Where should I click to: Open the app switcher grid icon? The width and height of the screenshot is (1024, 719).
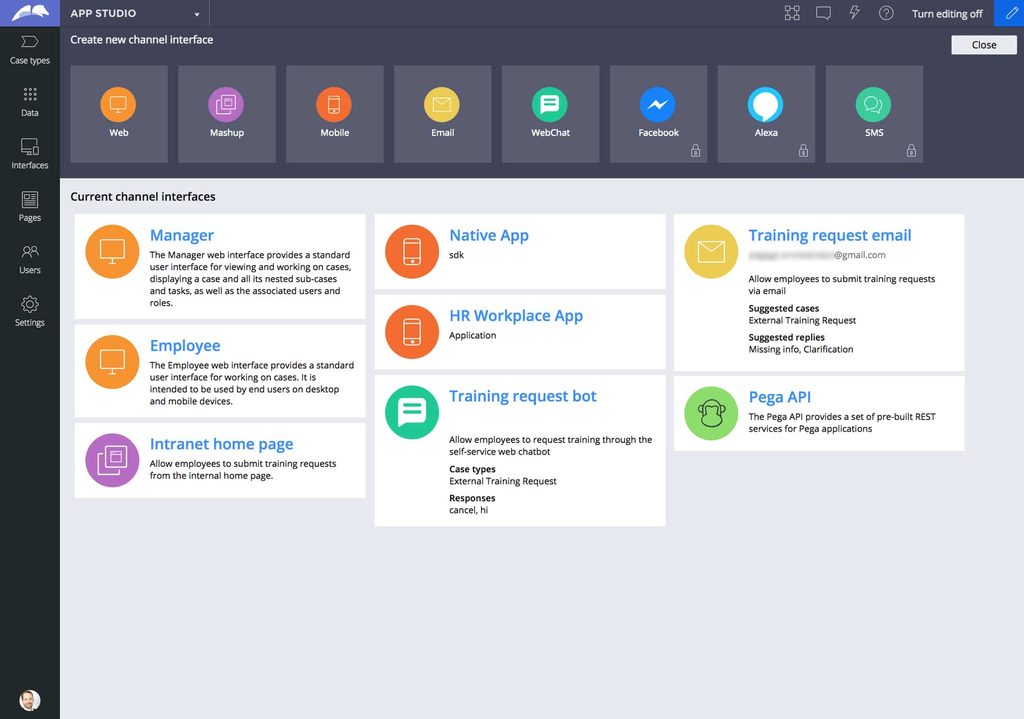[792, 13]
